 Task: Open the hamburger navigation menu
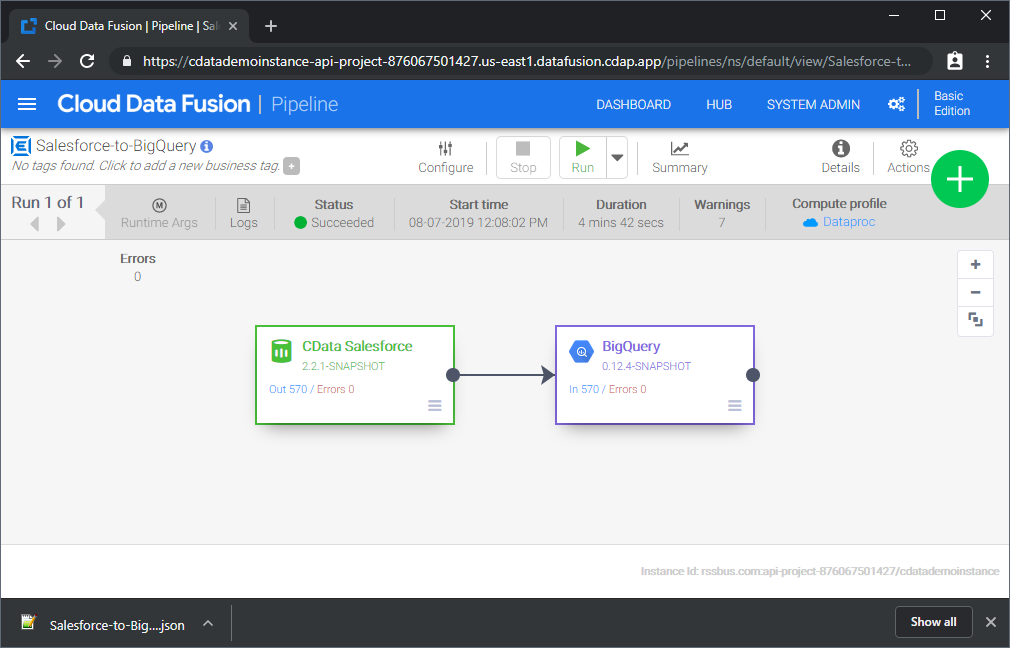coord(27,104)
